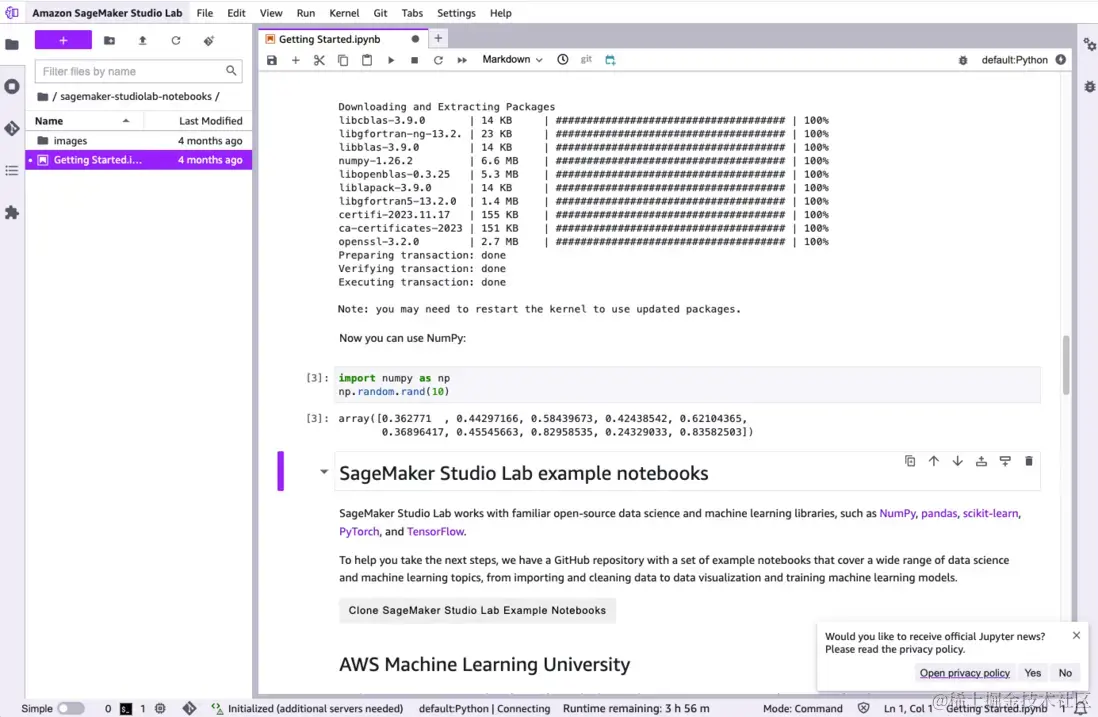Sort files by Last Modified column
Screen dimensions: 1098x717
pyautogui.click(x=197, y=121)
